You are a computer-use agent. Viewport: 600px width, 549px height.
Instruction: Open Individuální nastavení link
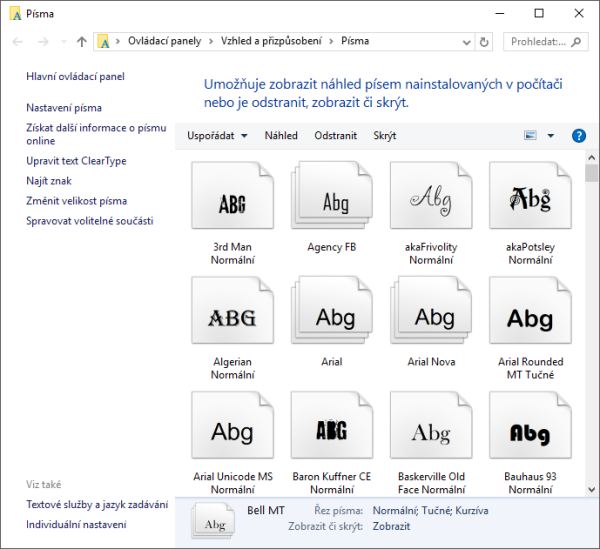[76, 525]
